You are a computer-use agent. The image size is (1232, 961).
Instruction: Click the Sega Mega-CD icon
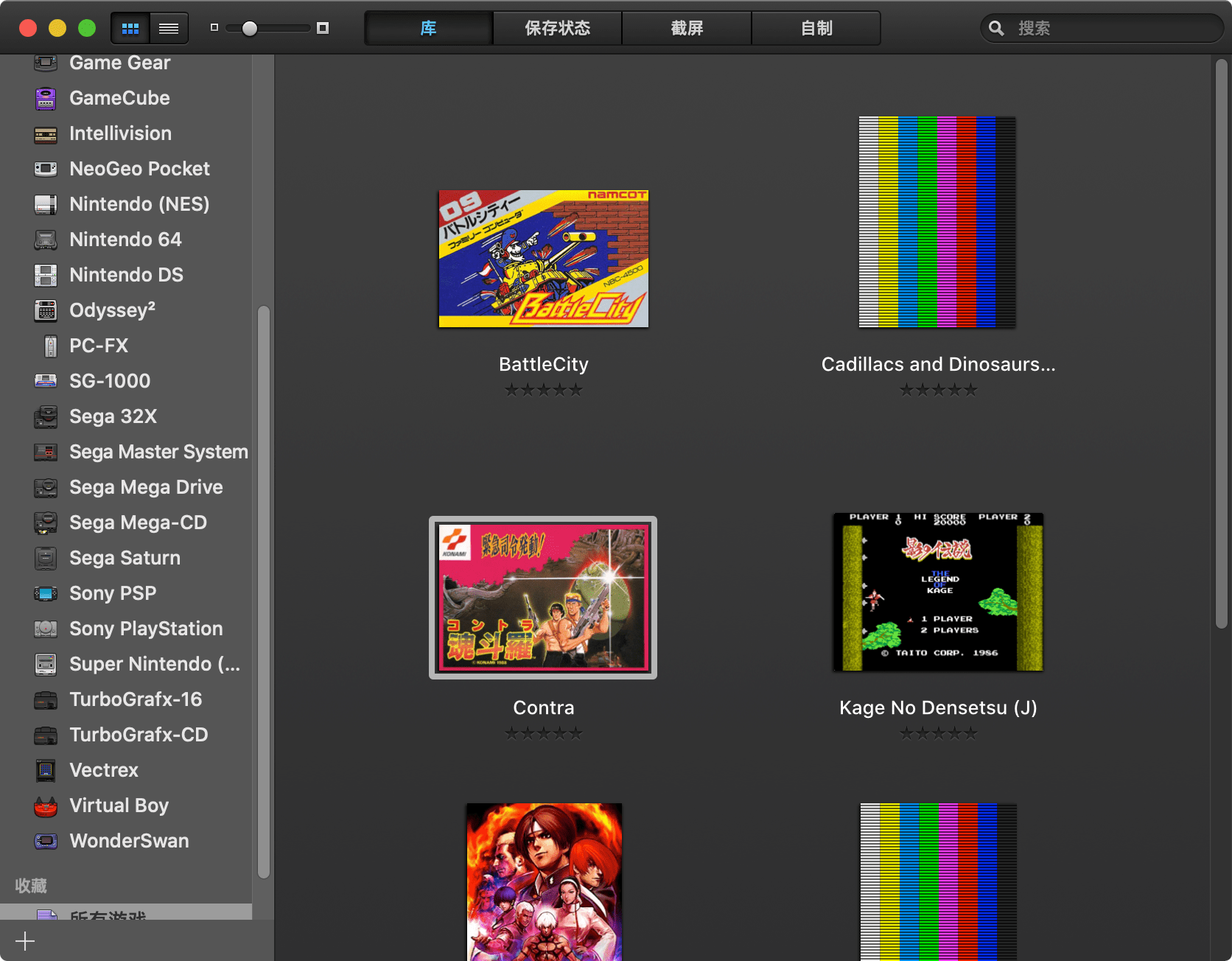tap(46, 523)
